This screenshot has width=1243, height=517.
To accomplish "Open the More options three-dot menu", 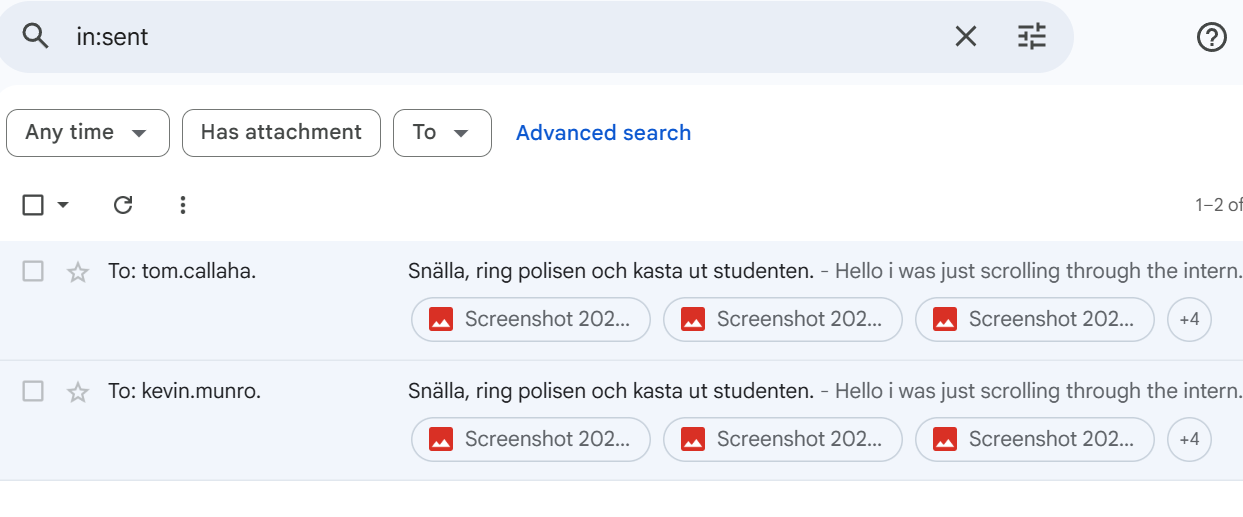I will (182, 205).
